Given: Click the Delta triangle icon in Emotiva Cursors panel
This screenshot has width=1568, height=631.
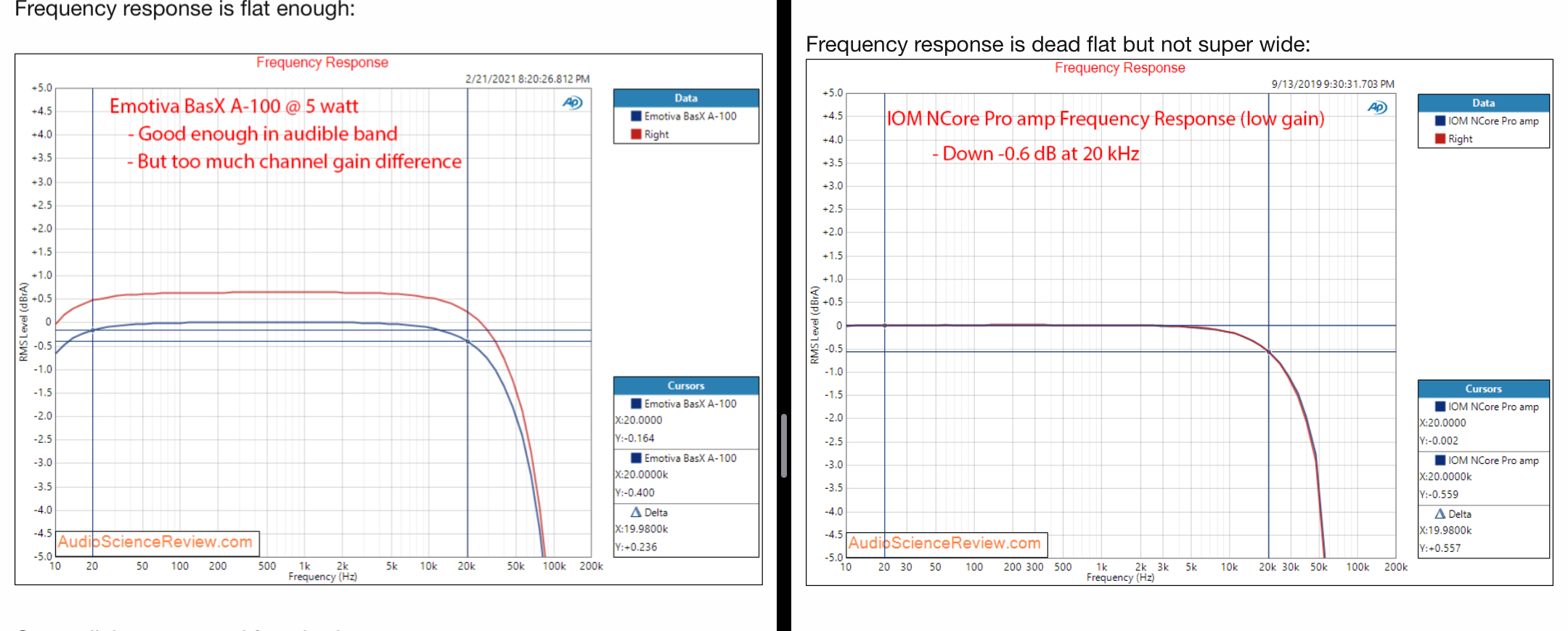Looking at the screenshot, I should (636, 512).
